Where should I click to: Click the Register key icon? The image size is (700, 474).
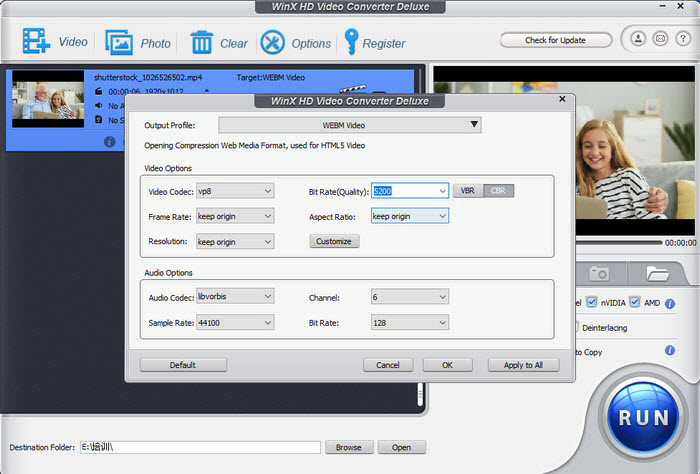[351, 42]
